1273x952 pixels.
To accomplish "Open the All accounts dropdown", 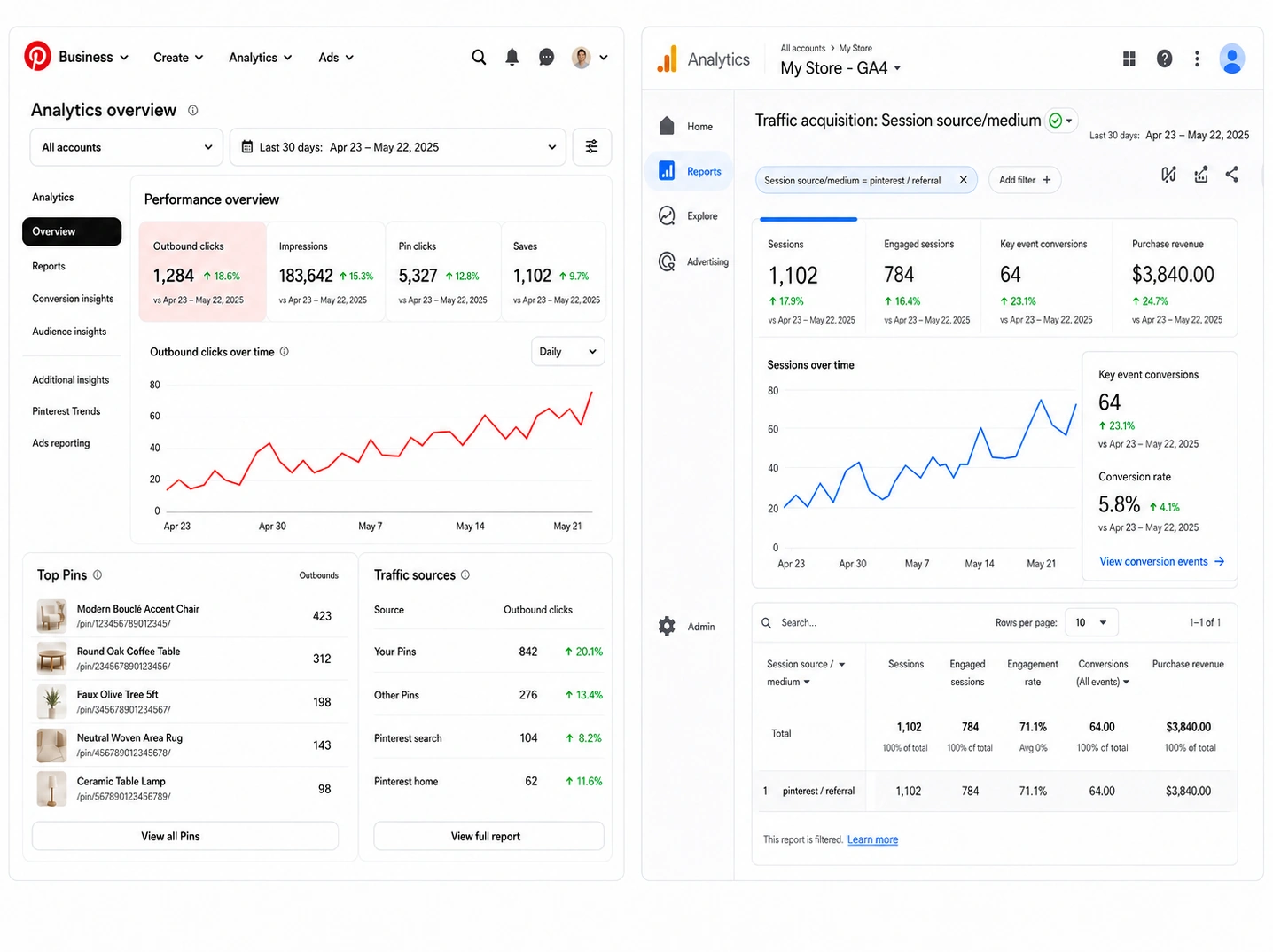I will (x=127, y=147).
